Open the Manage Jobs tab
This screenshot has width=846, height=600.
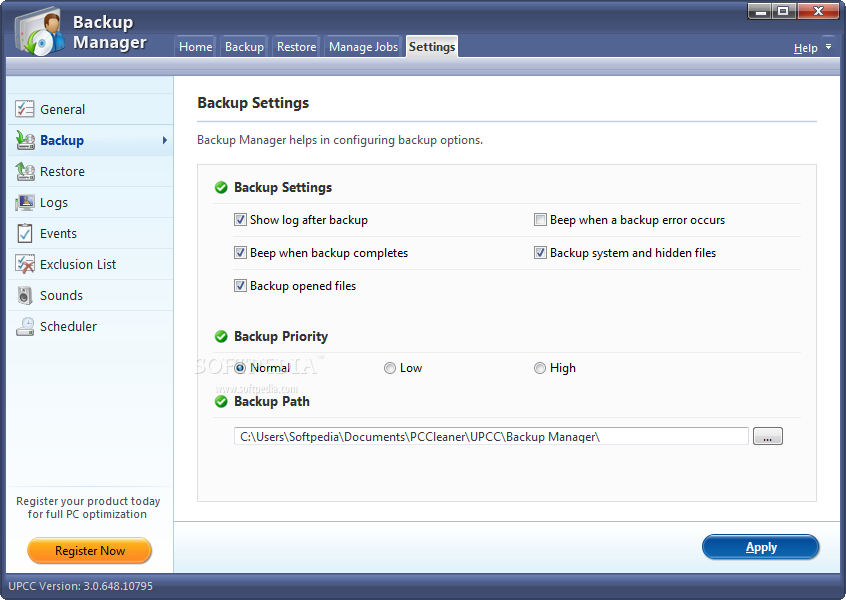(363, 47)
